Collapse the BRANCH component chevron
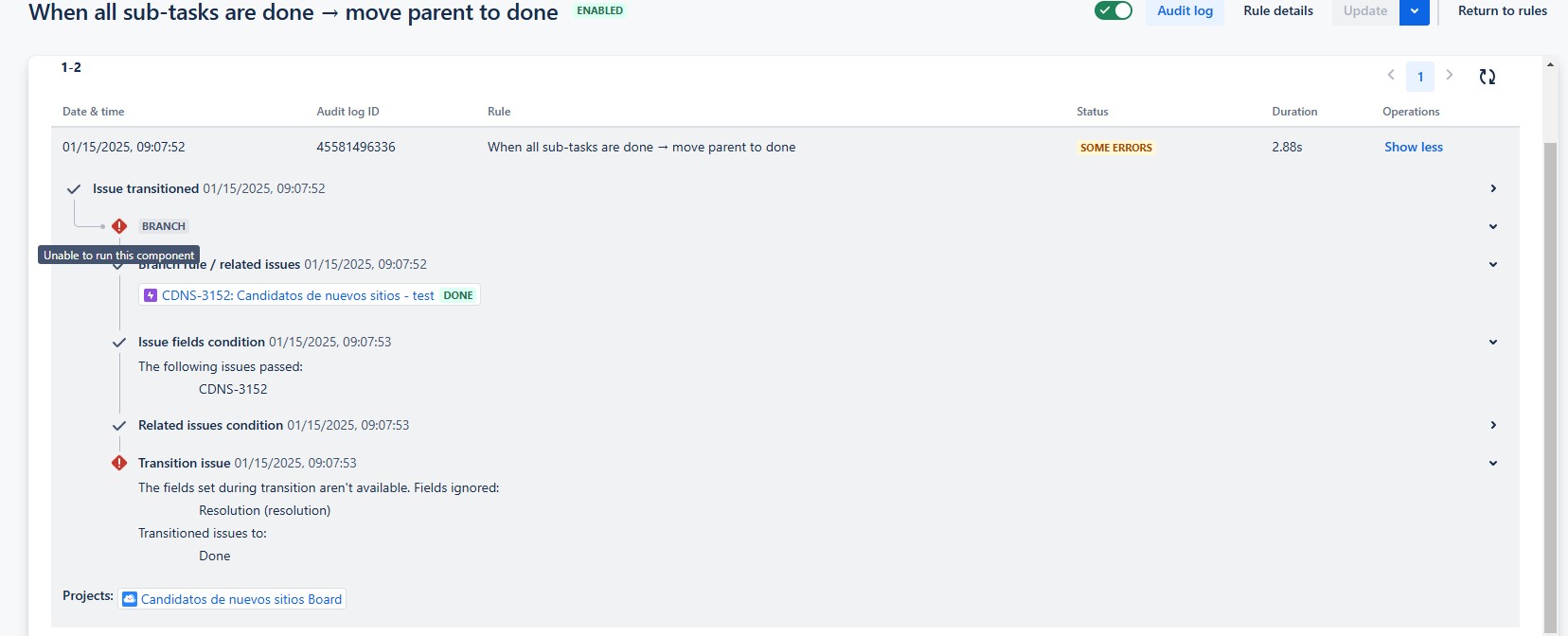Screen dimensions: 1568x636 click(1493, 226)
